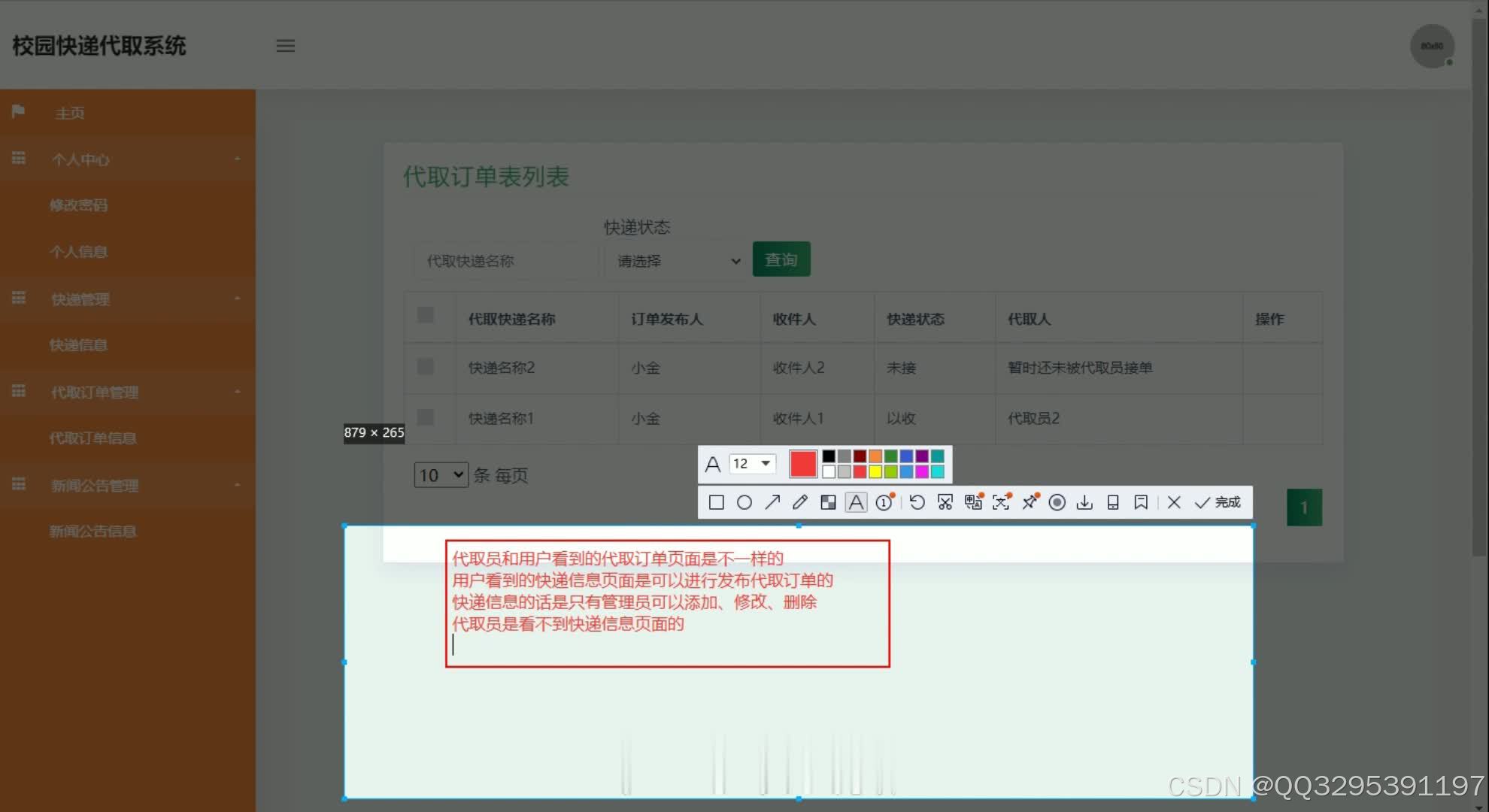The image size is (1489, 812).
Task: Open 主页 in the sidebar
Action: click(128, 113)
